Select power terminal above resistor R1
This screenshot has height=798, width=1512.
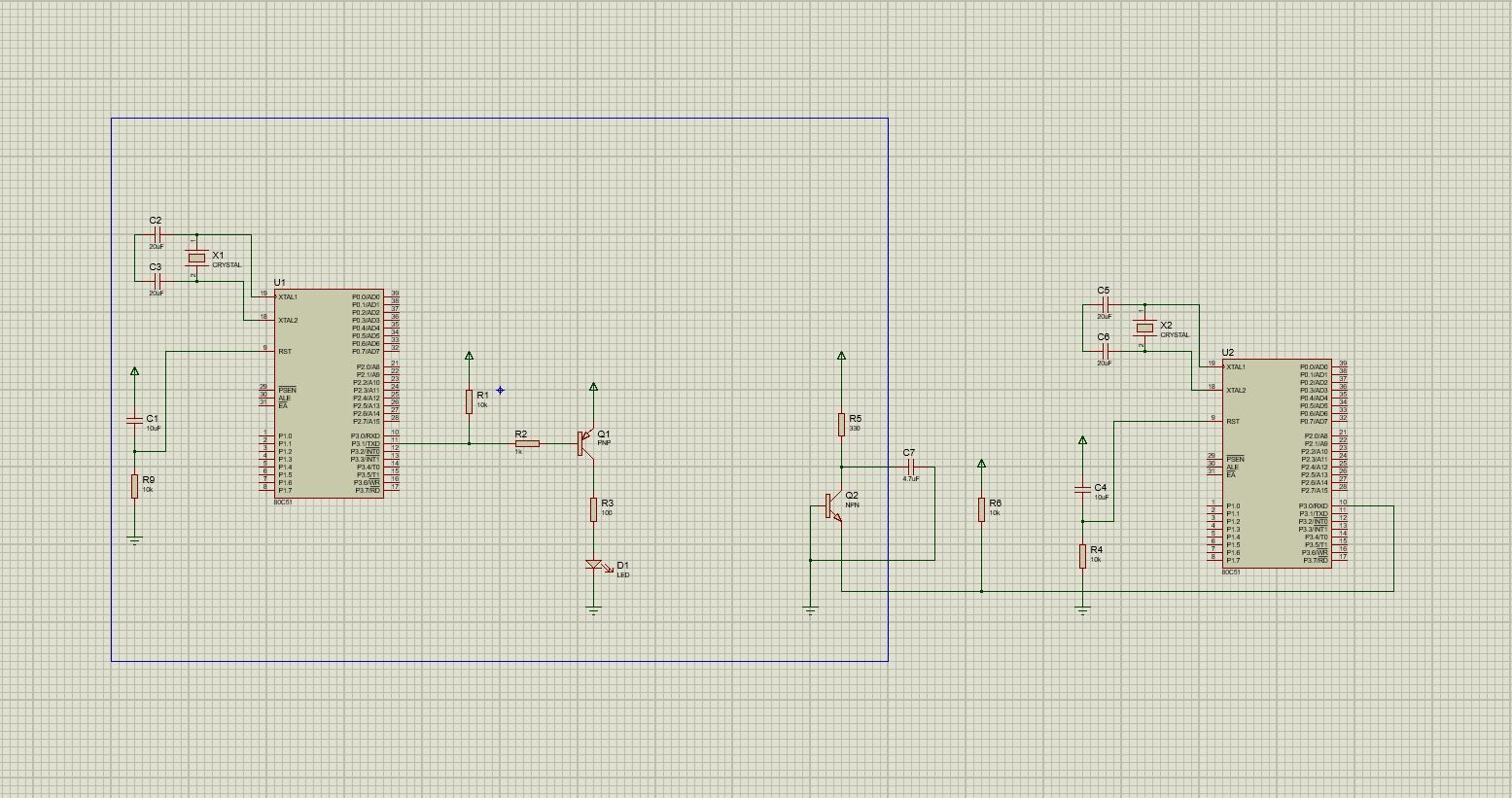469,356
